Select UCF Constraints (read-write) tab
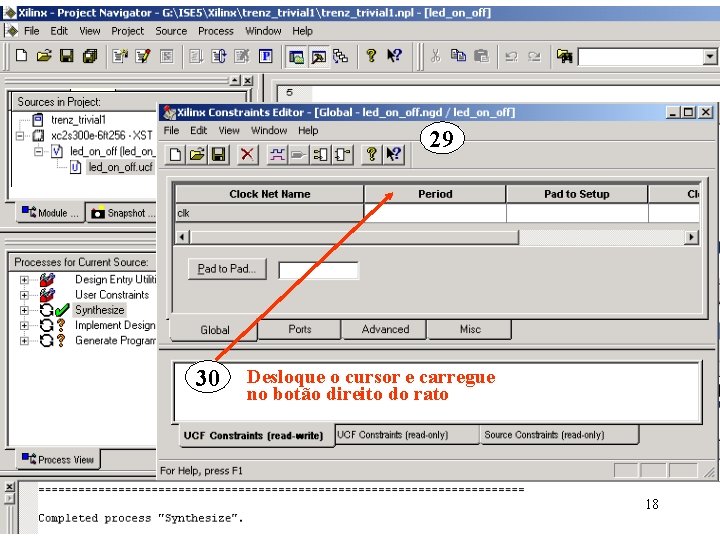The width and height of the screenshot is (720, 540). 253,436
